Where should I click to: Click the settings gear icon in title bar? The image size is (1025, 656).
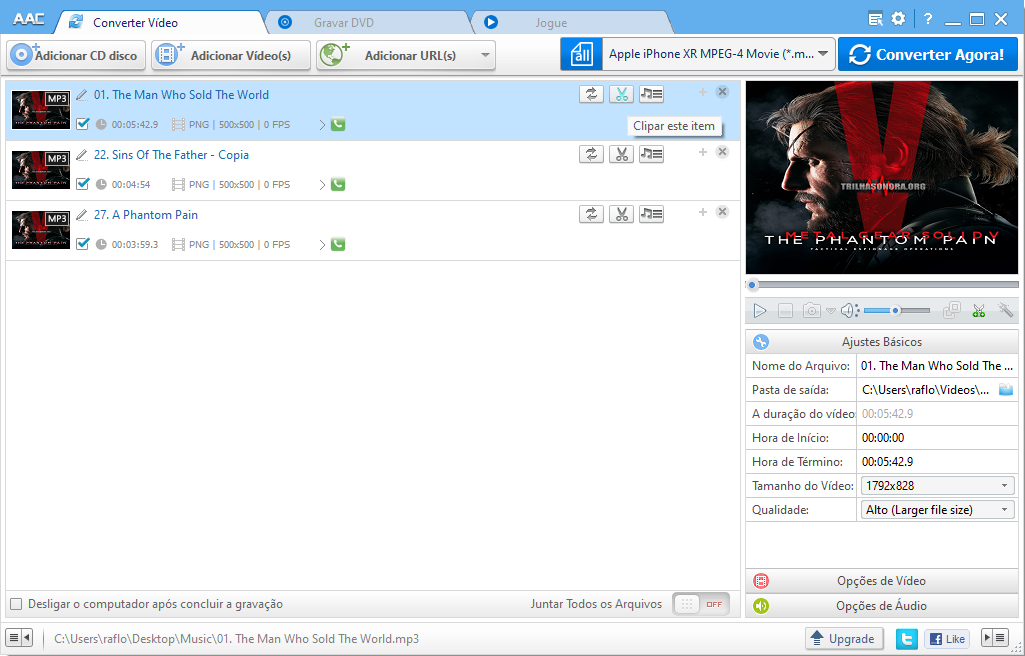coord(898,19)
